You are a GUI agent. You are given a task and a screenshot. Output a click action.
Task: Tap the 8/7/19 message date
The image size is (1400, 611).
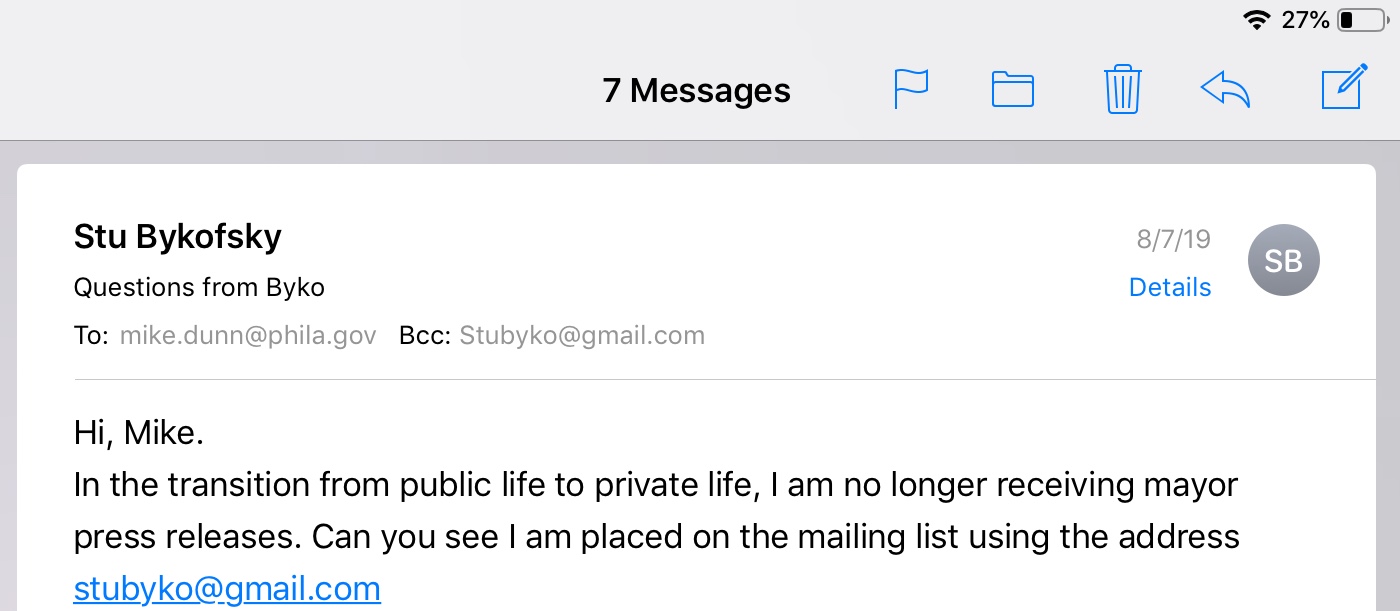[x=1173, y=240]
